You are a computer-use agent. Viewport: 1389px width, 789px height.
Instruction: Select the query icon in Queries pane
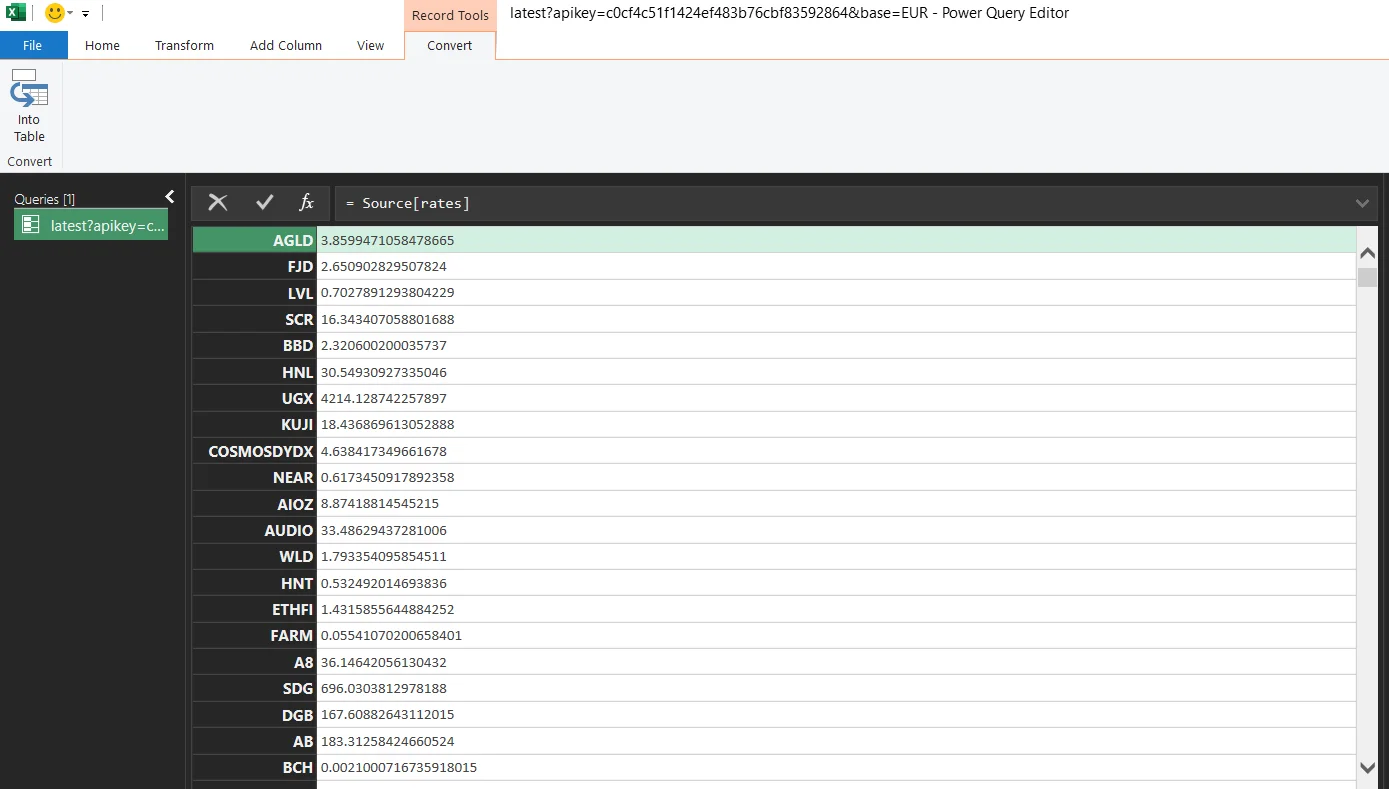pos(31,225)
